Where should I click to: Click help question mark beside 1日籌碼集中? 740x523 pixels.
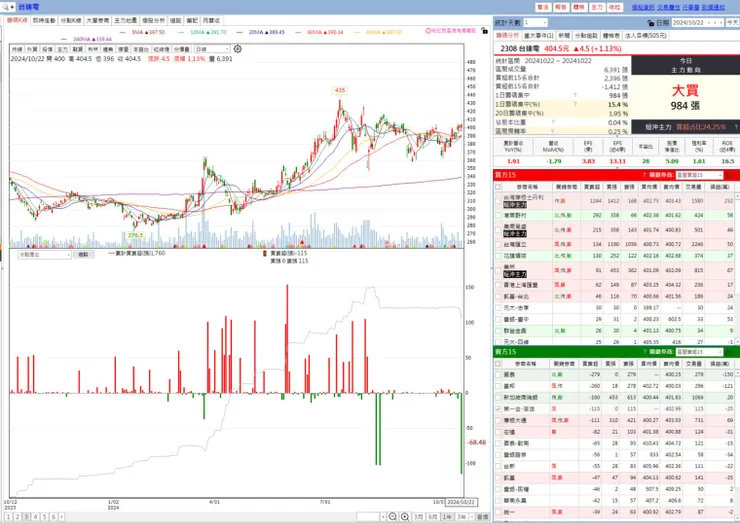(575, 95)
